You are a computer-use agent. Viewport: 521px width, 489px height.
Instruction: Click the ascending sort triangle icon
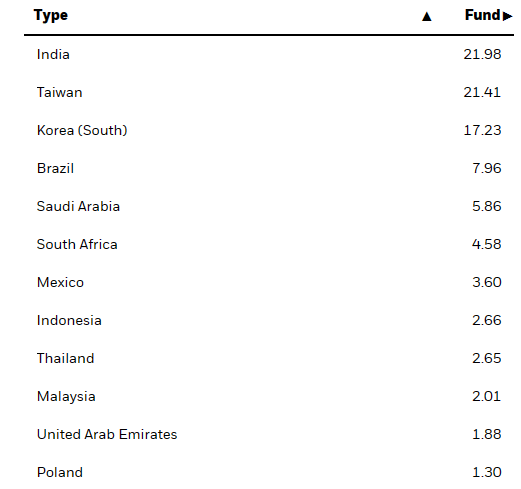[x=426, y=16]
